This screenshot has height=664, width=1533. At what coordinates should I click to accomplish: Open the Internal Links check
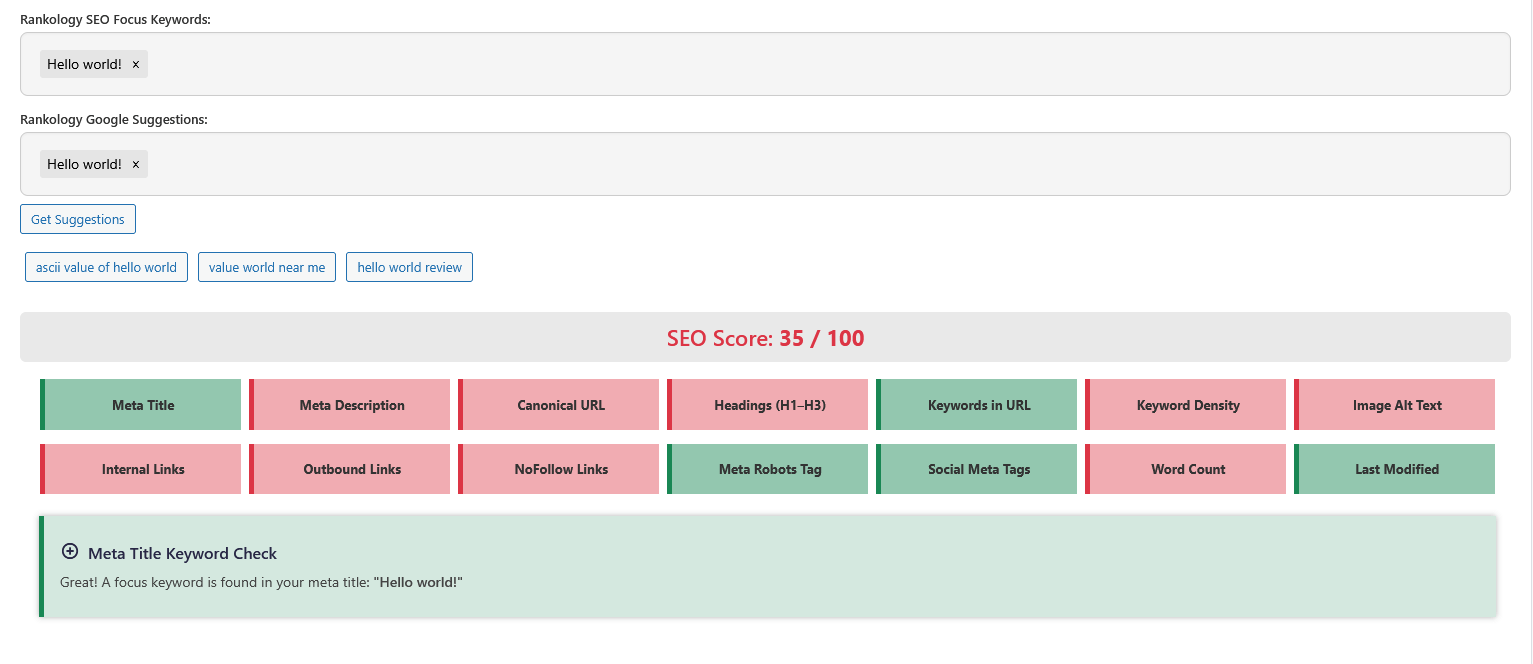click(x=142, y=469)
